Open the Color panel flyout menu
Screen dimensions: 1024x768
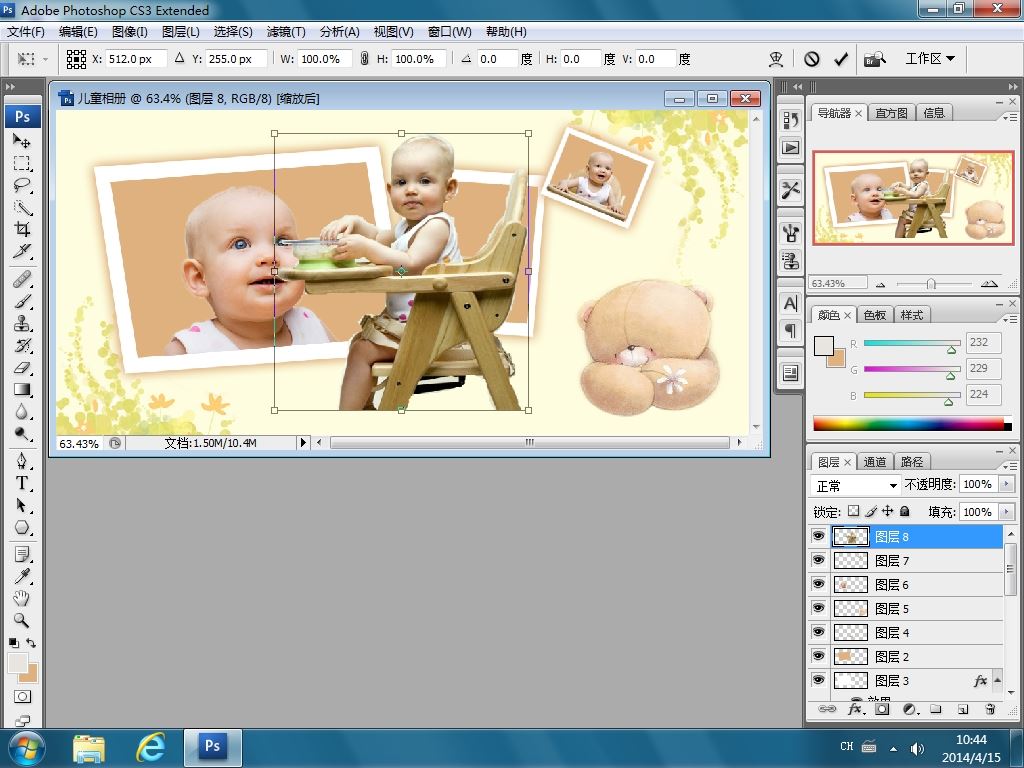(1010, 319)
